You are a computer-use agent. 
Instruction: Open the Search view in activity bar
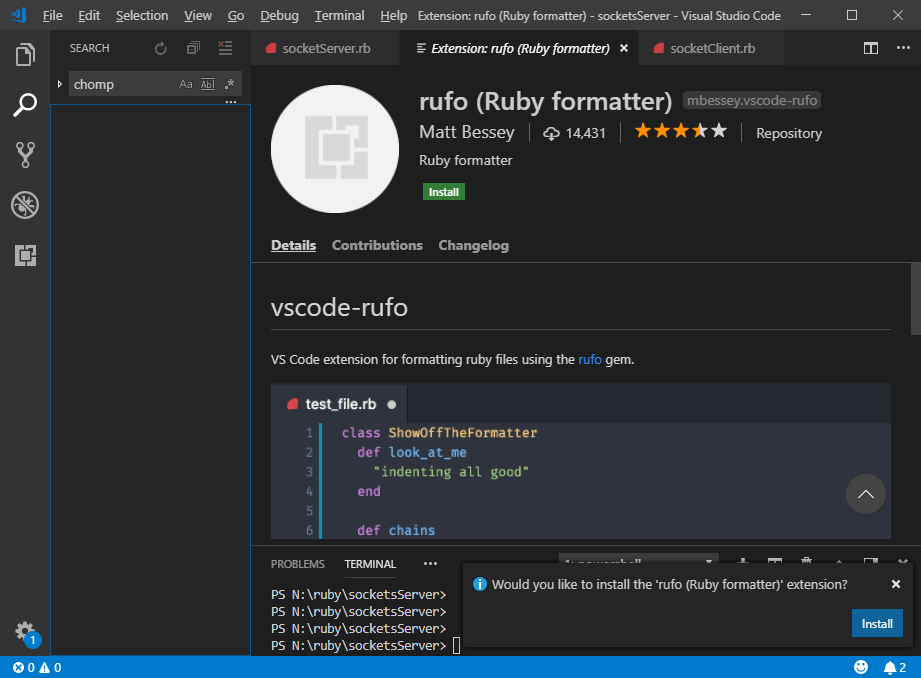point(25,105)
